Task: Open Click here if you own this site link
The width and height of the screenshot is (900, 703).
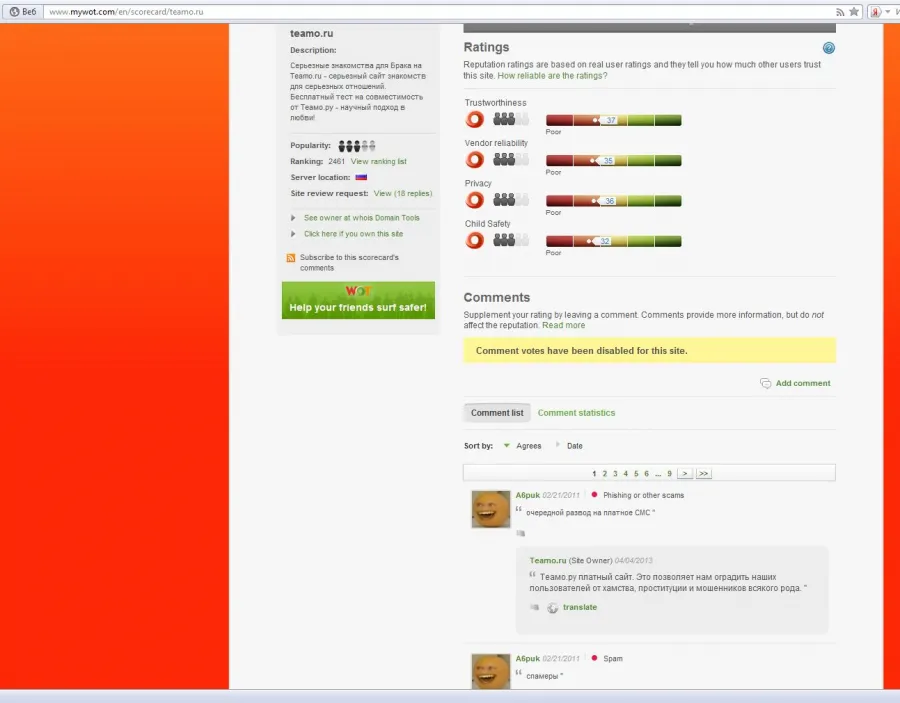Action: click(x=354, y=234)
